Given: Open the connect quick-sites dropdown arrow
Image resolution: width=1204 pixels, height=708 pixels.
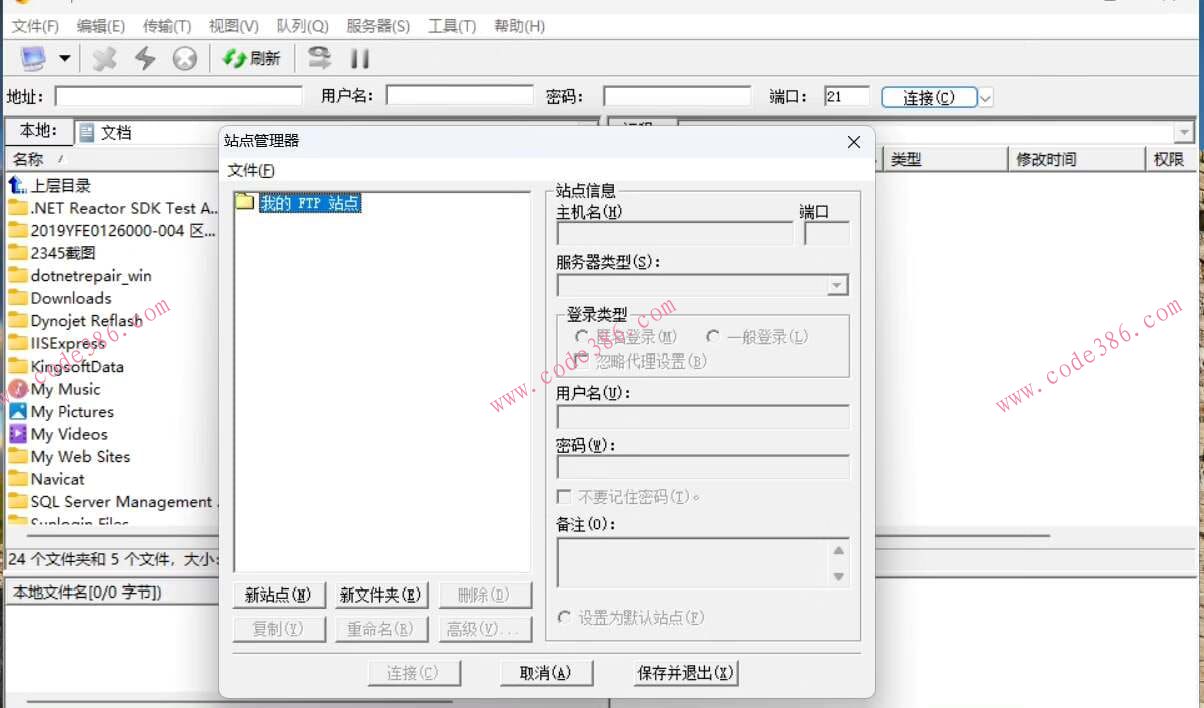Looking at the screenshot, I should pos(985,96).
